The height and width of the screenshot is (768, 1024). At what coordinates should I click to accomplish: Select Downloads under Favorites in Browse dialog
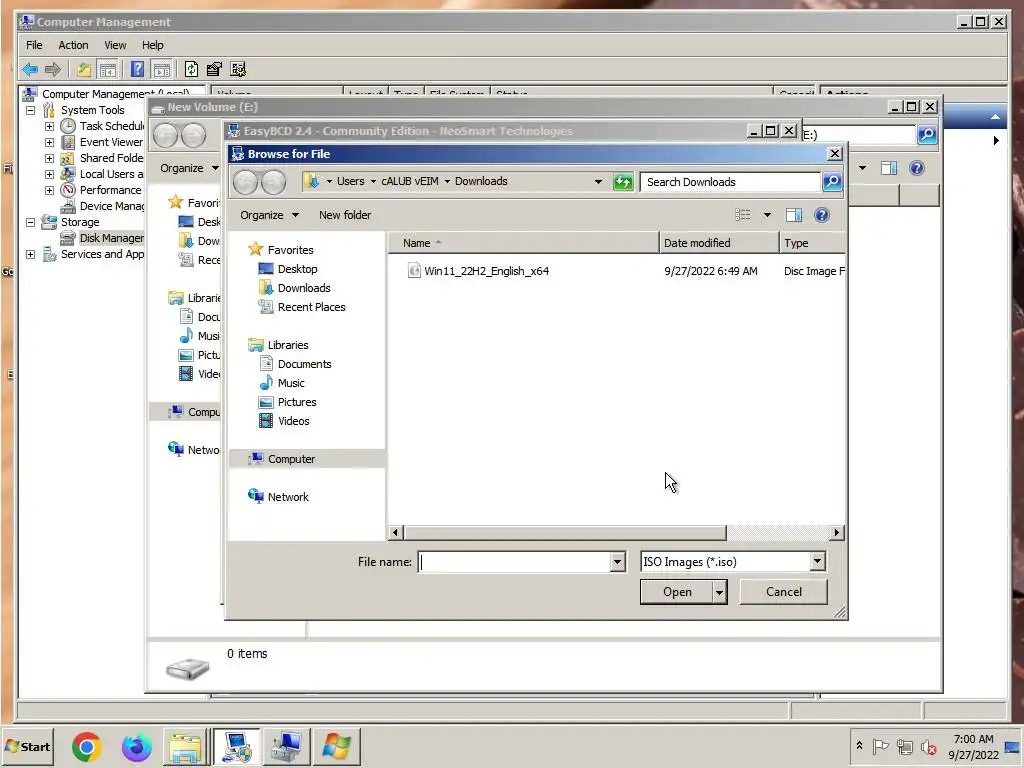click(294, 288)
